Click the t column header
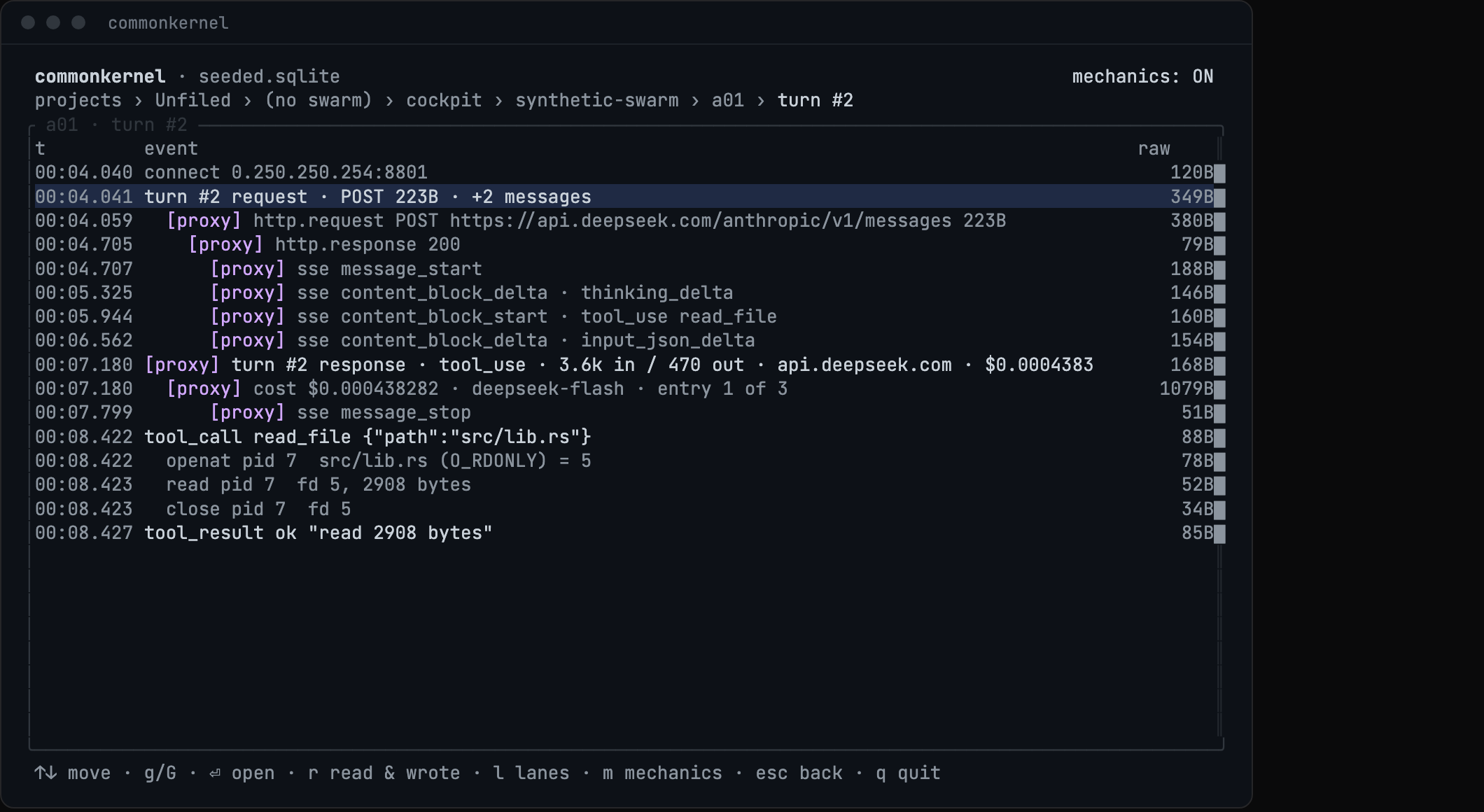This screenshot has height=812, width=1484. tap(40, 148)
